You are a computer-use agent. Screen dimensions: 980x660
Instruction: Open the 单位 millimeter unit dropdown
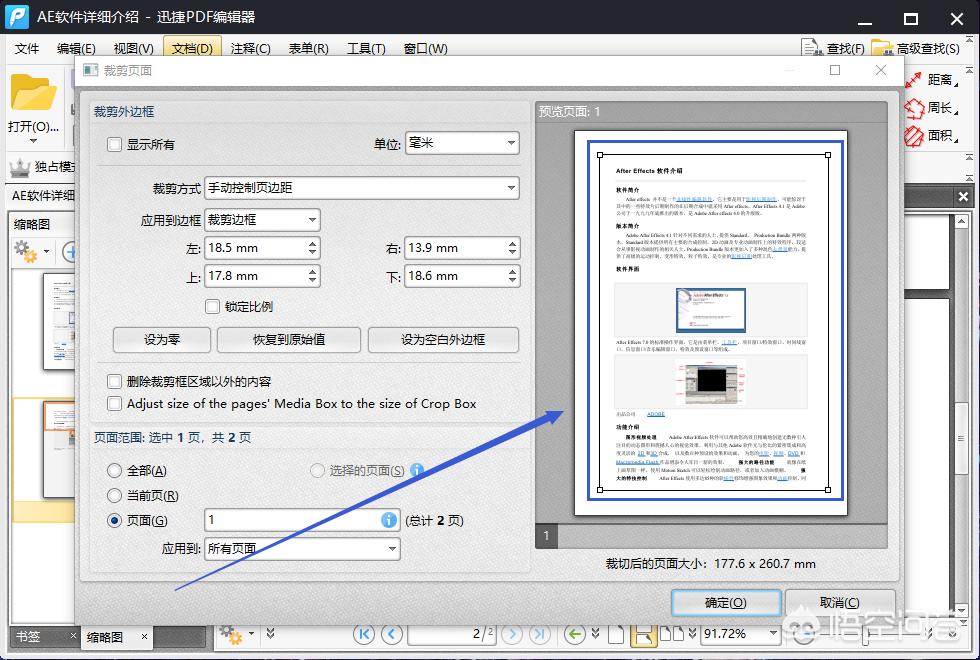461,144
